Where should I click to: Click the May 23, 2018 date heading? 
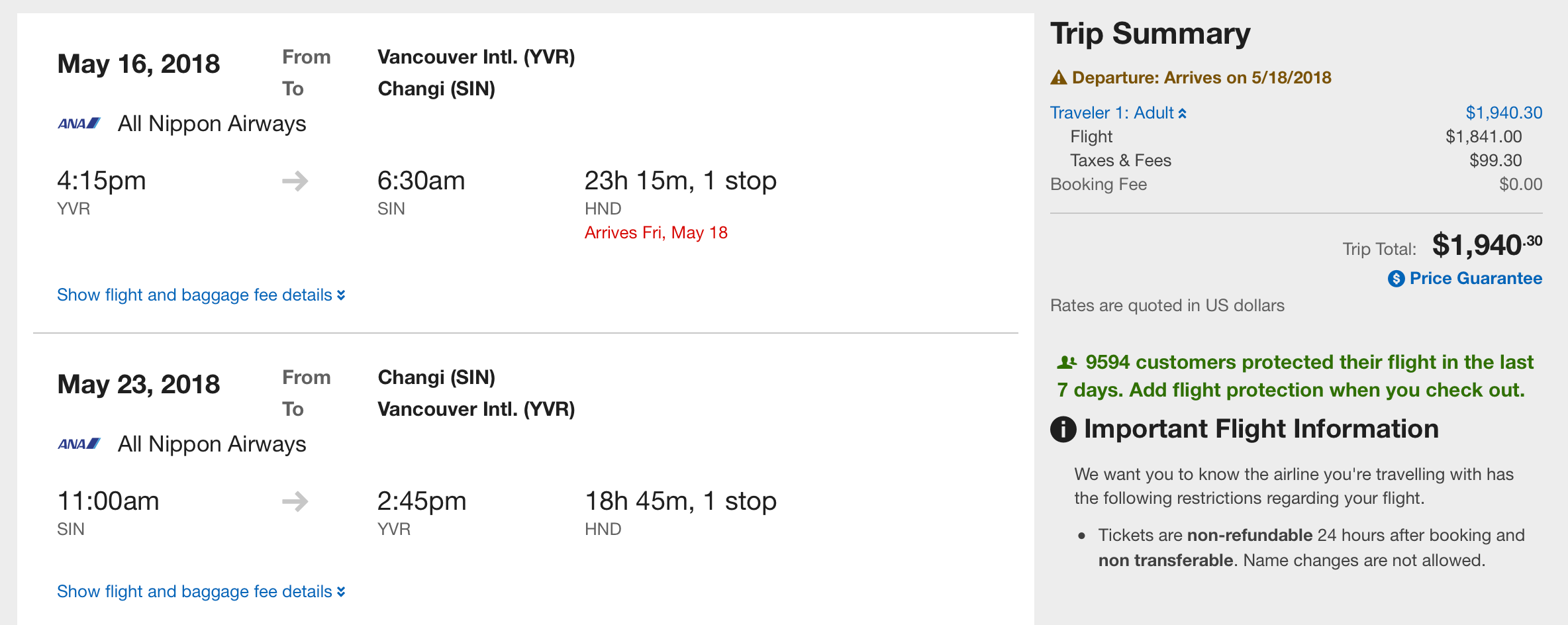click(138, 385)
